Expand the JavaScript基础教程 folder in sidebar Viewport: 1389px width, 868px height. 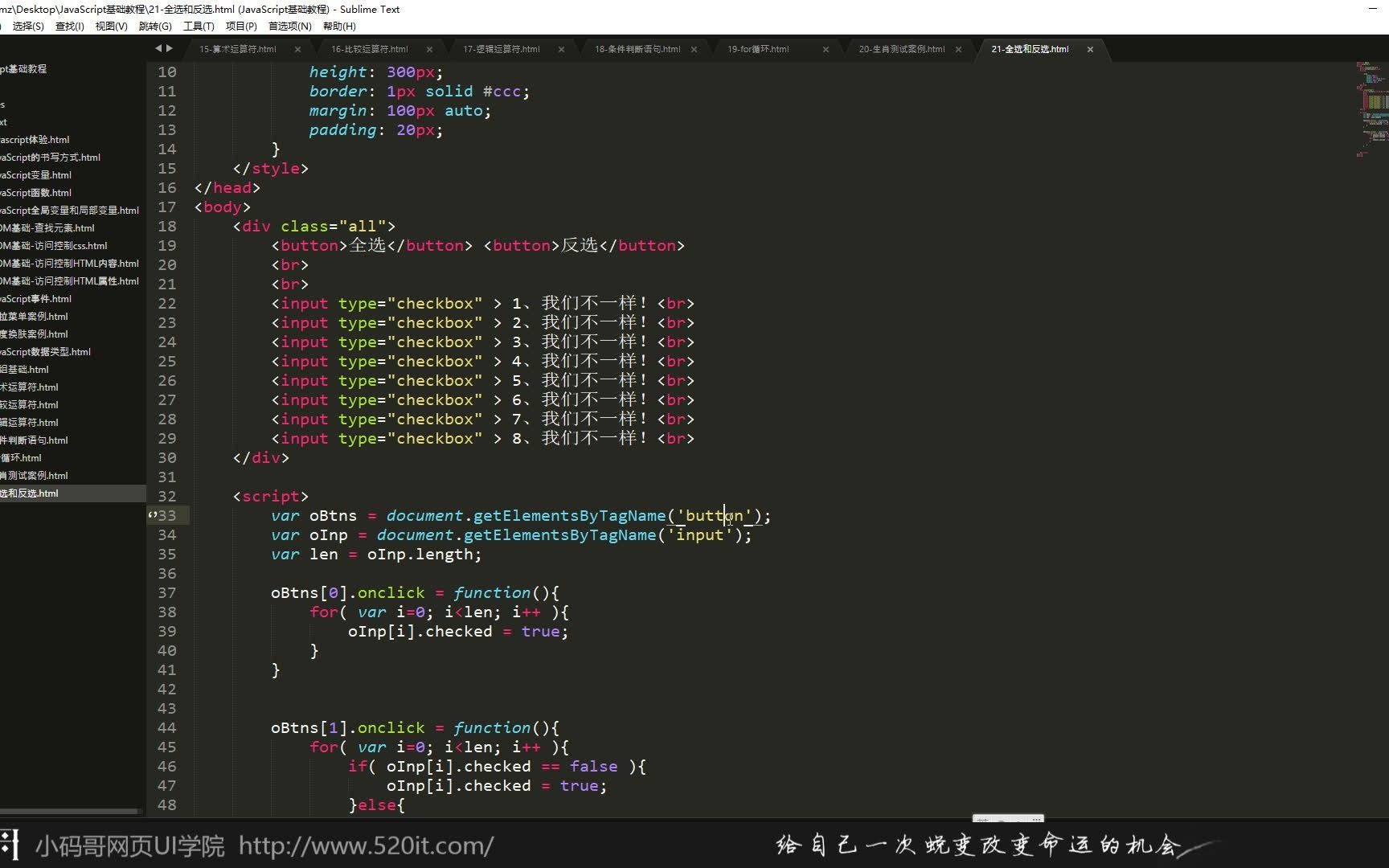point(23,69)
